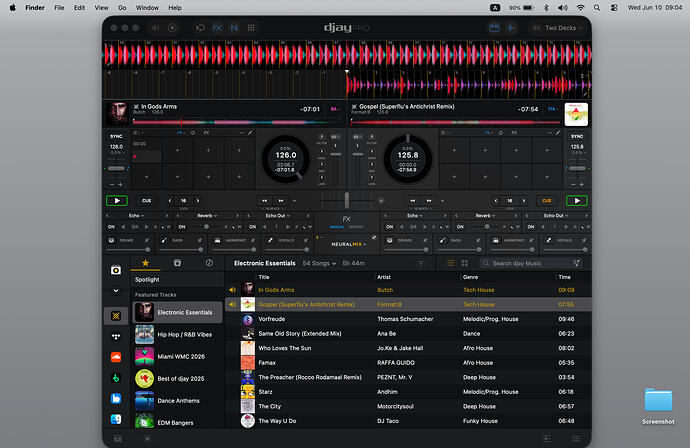Toggle right deck Echo Out effect ON
The height and width of the screenshot is (448, 690).
coord(531,227)
